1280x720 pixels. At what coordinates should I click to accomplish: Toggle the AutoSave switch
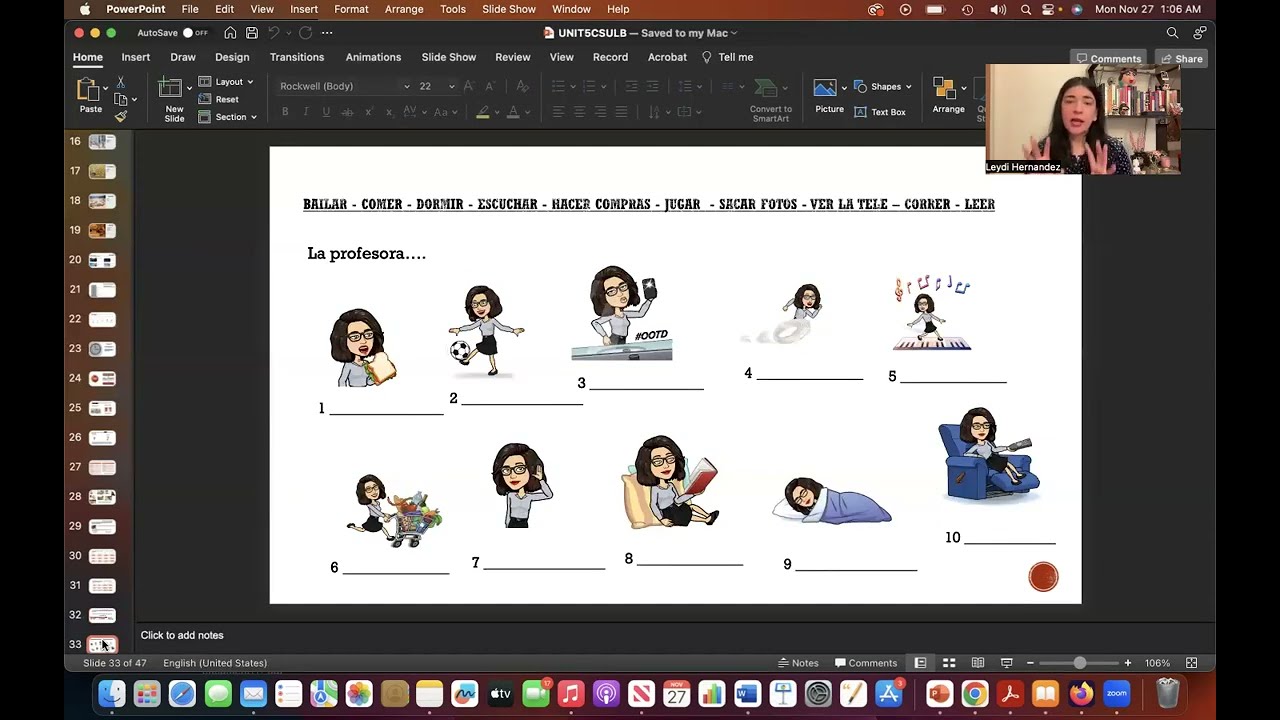click(x=194, y=33)
